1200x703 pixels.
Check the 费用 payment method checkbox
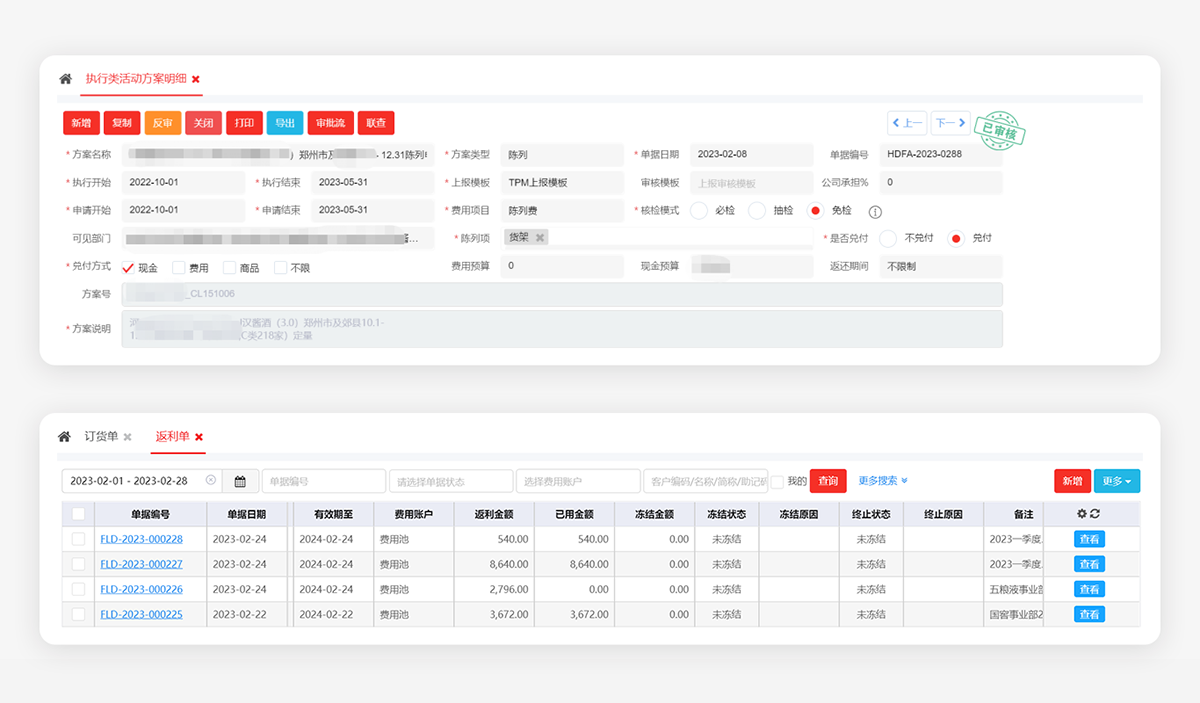coord(179,268)
